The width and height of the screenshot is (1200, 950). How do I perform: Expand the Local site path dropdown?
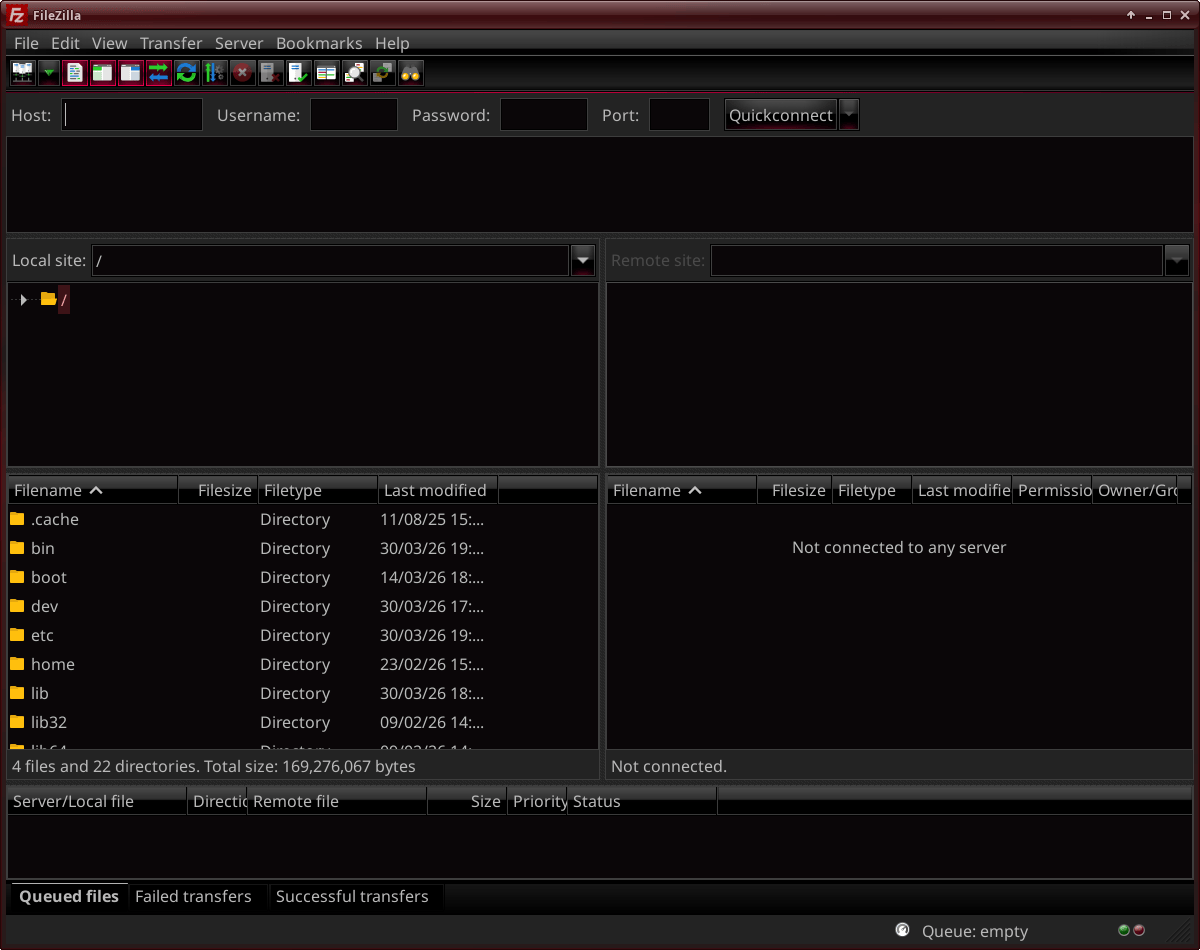click(583, 261)
